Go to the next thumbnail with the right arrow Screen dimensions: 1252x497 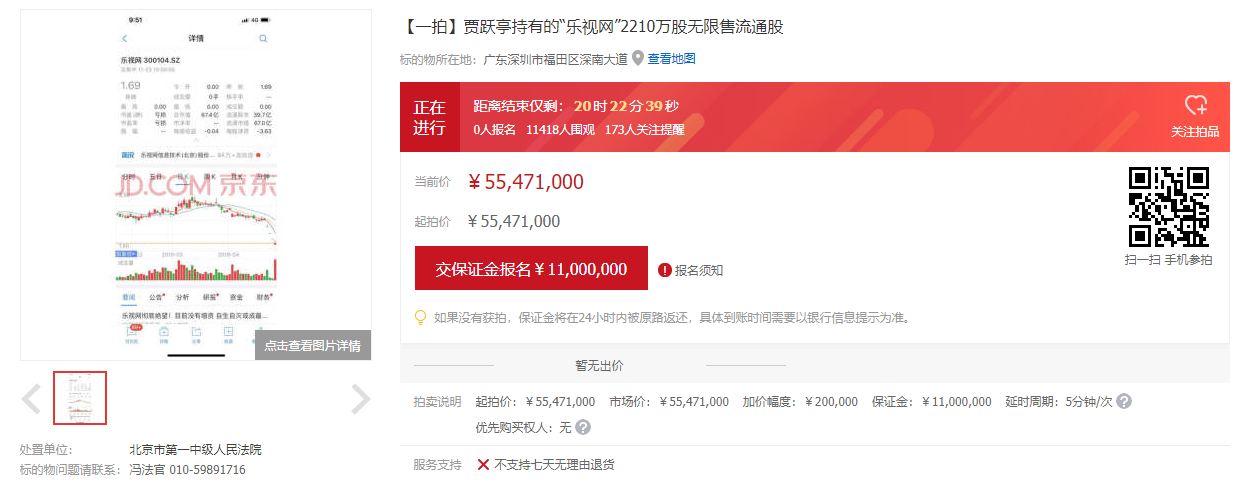click(360, 399)
